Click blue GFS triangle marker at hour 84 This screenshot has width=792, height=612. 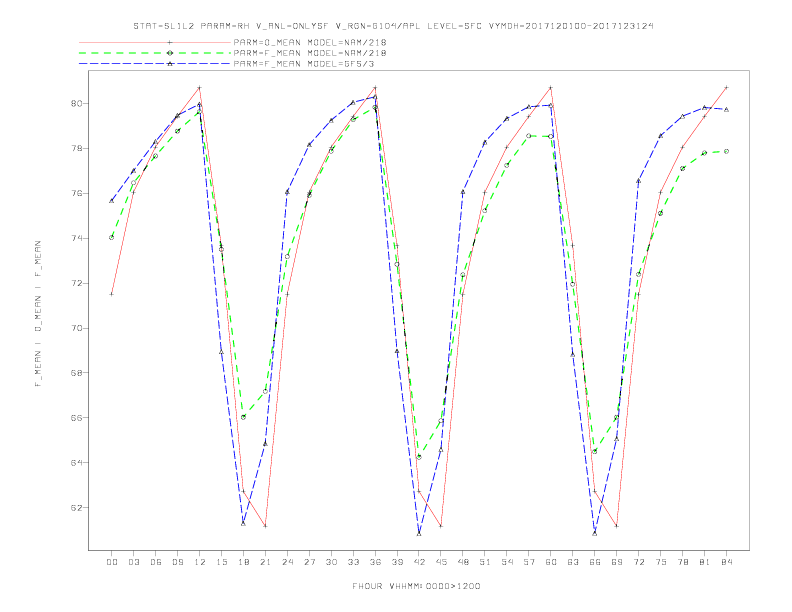tap(726, 110)
